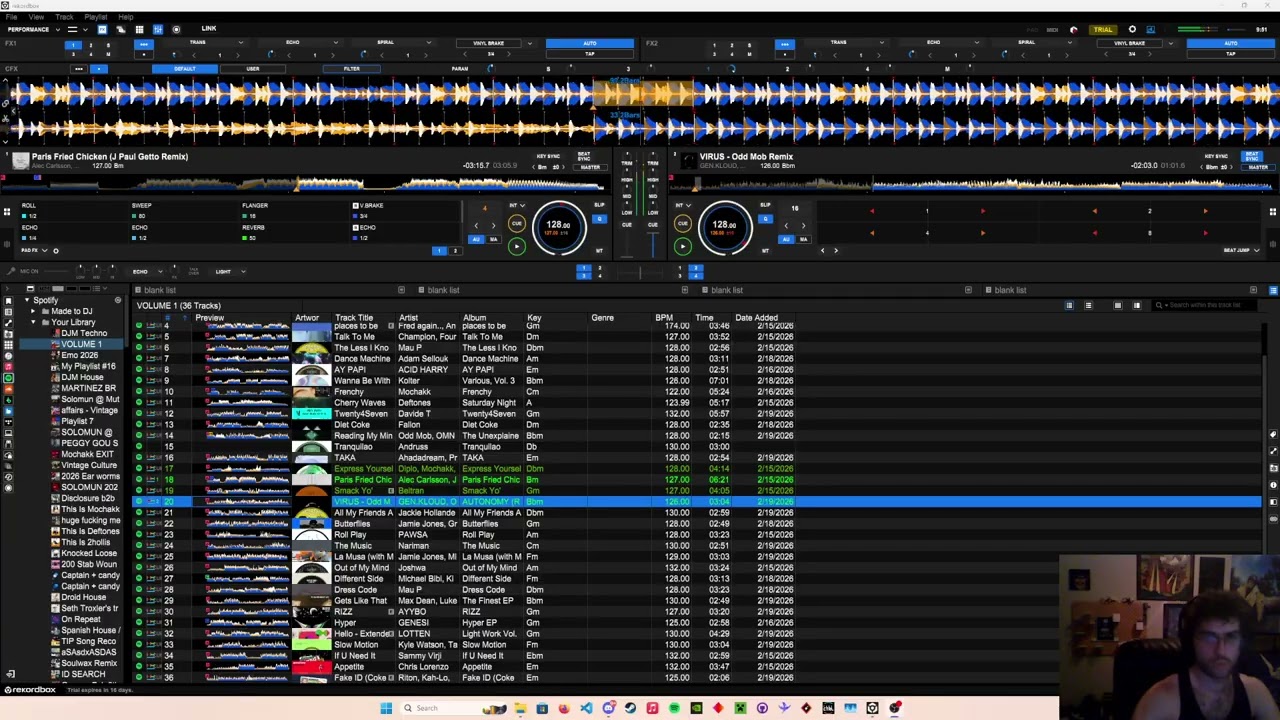
Task: Click the ID SEARCH playlist
Action: 82,674
